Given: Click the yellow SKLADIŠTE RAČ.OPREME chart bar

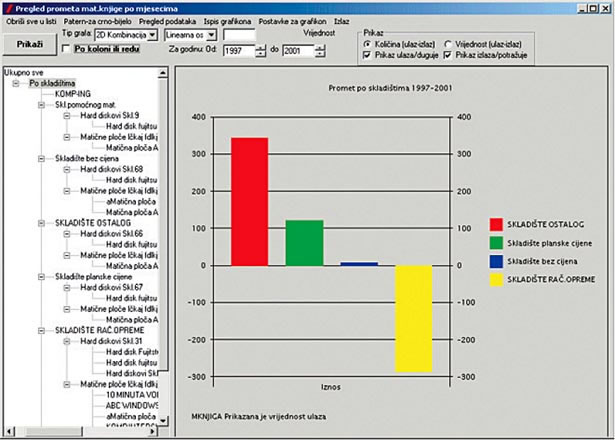Looking at the screenshot, I should coord(413,318).
